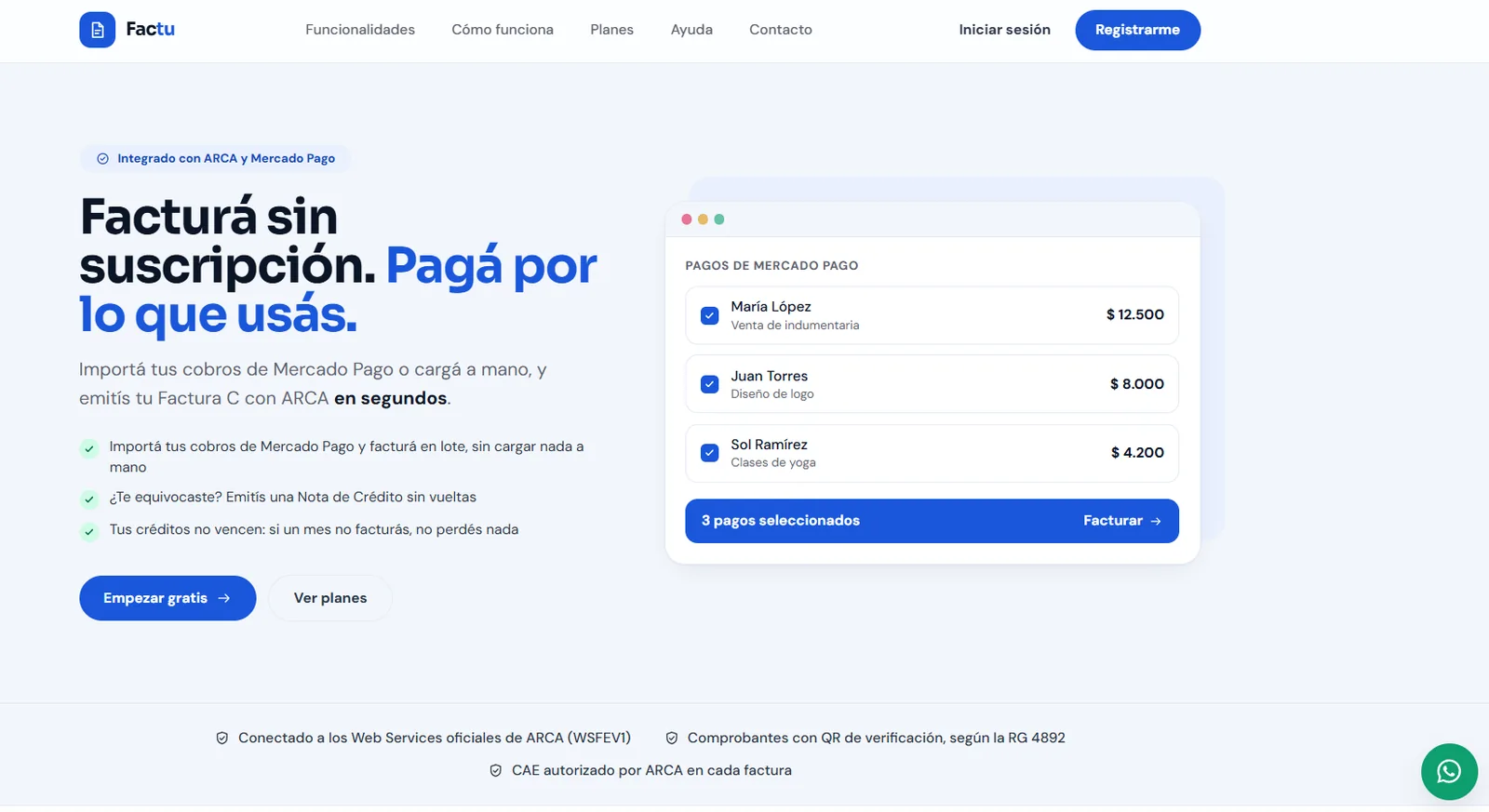Click the check icon beside 'Nota de Crédito' bullet

tap(89, 499)
